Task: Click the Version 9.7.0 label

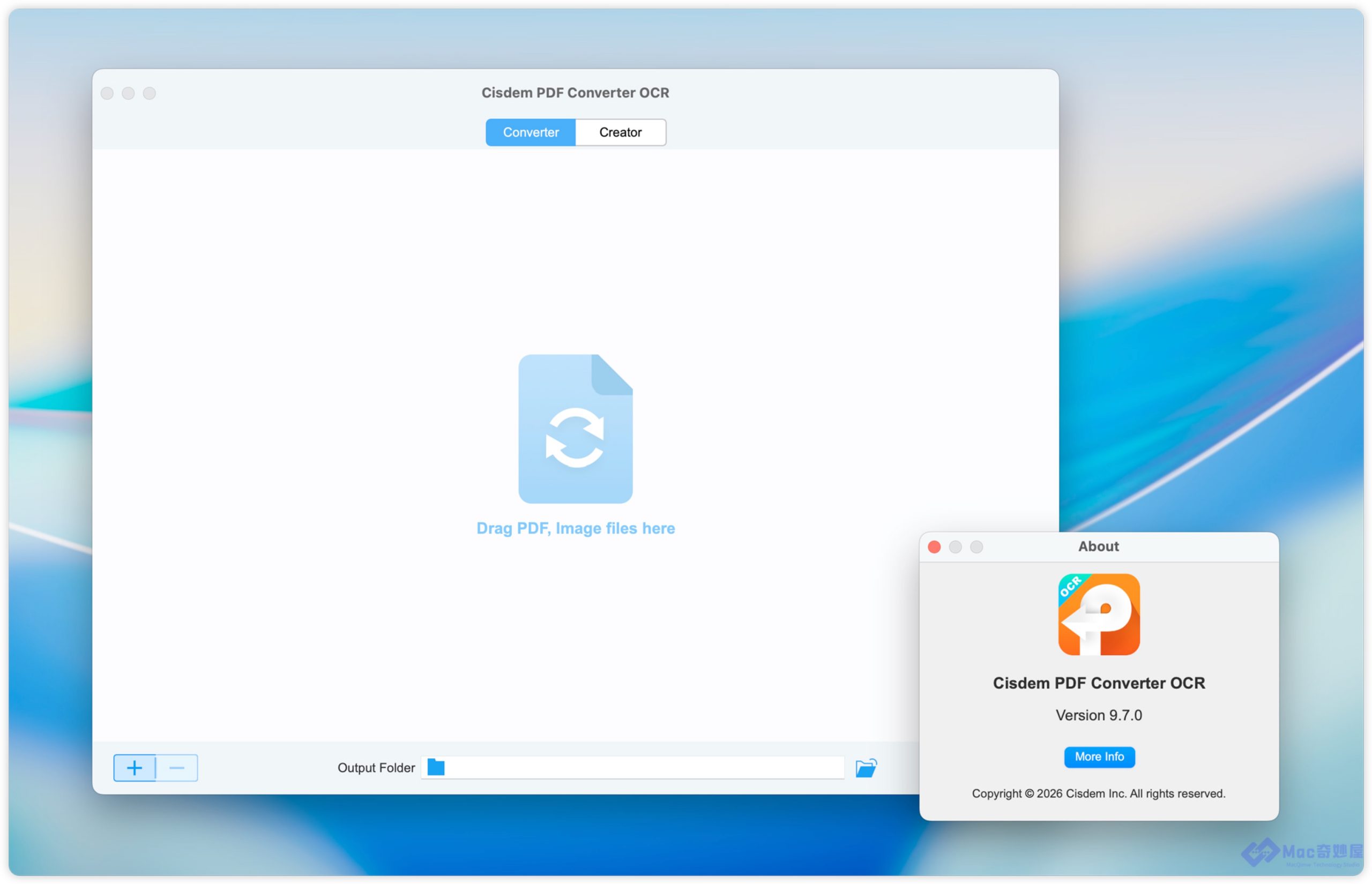Action: click(x=1098, y=715)
